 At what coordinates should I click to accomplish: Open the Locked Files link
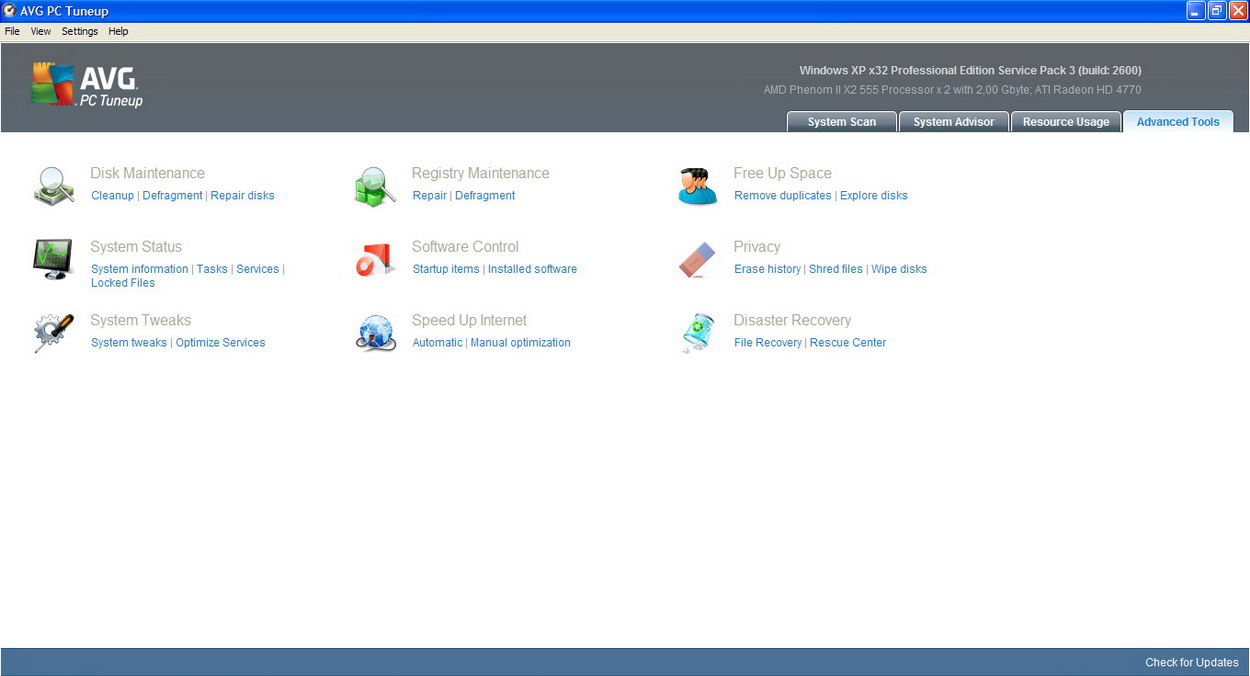pos(123,283)
